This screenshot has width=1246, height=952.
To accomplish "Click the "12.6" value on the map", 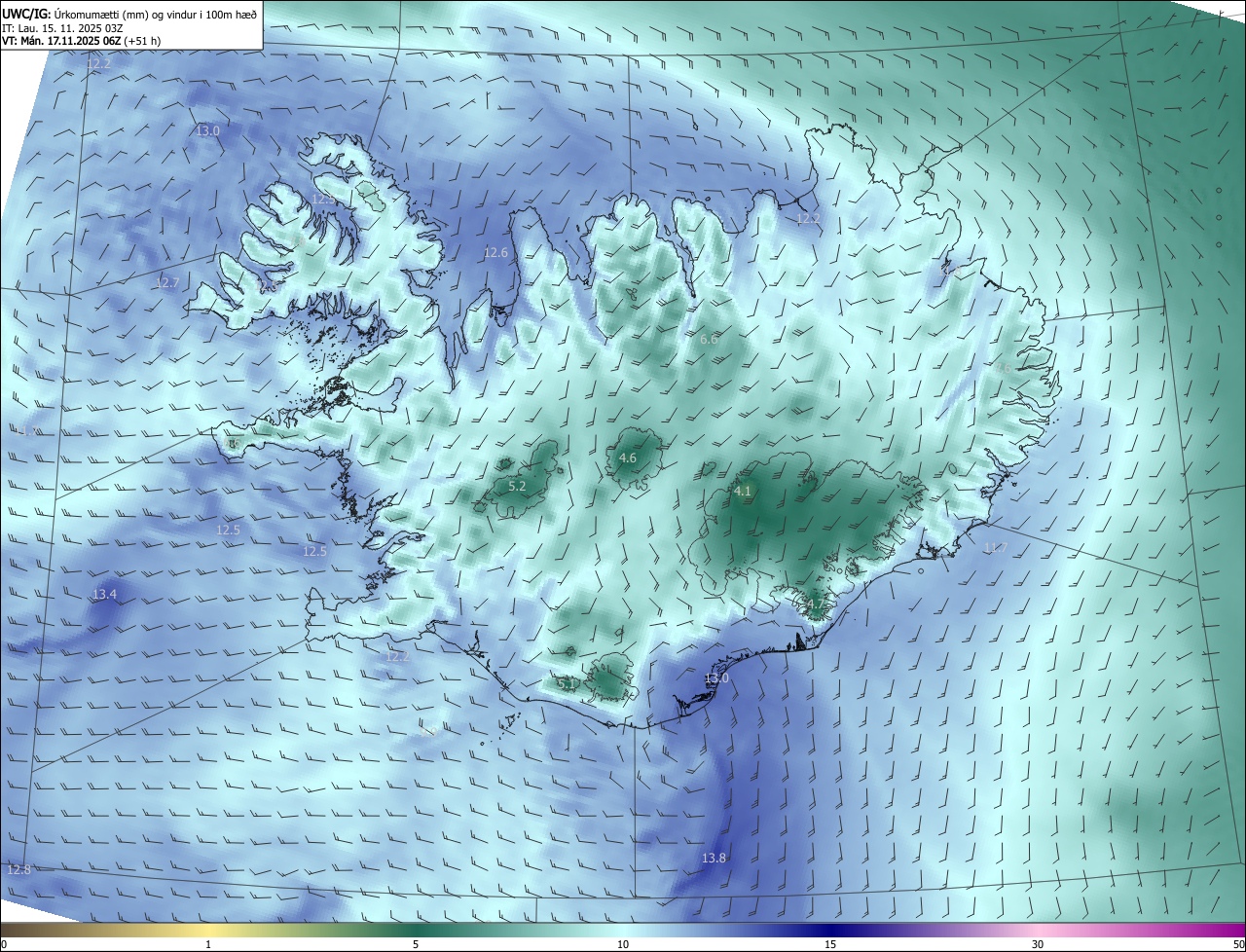I will tap(496, 253).
